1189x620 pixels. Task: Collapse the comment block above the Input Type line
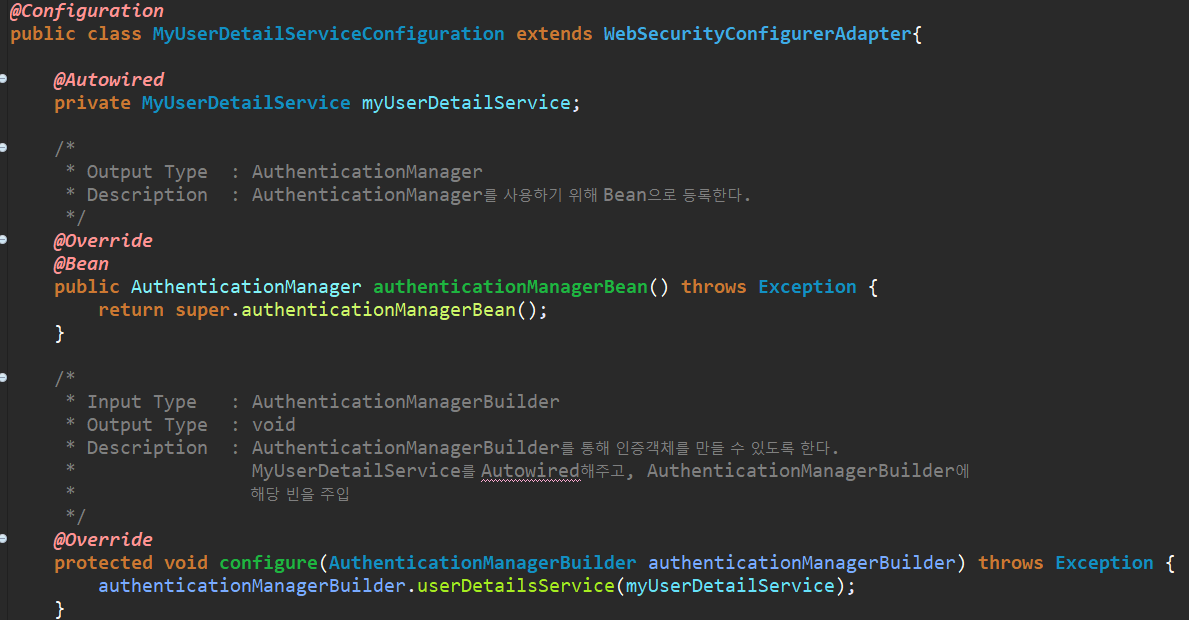[x=3, y=377]
